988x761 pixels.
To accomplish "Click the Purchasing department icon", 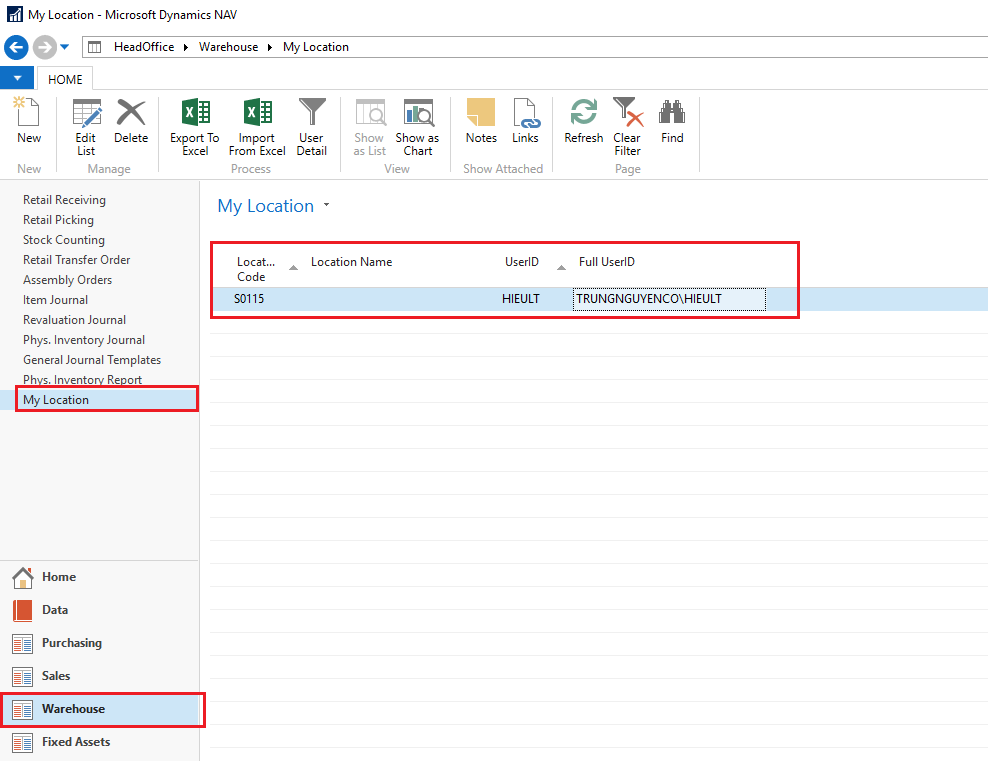I will click(23, 643).
